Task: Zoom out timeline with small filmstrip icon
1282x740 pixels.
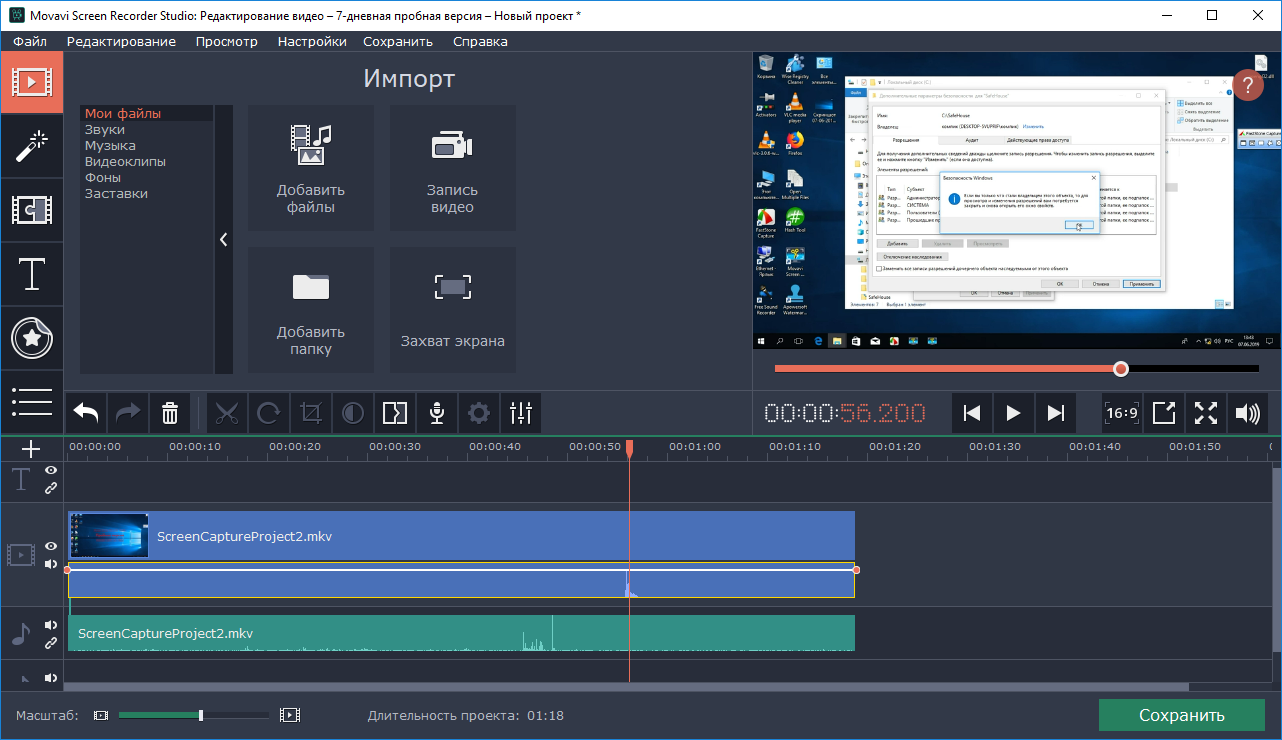Action: (100, 715)
